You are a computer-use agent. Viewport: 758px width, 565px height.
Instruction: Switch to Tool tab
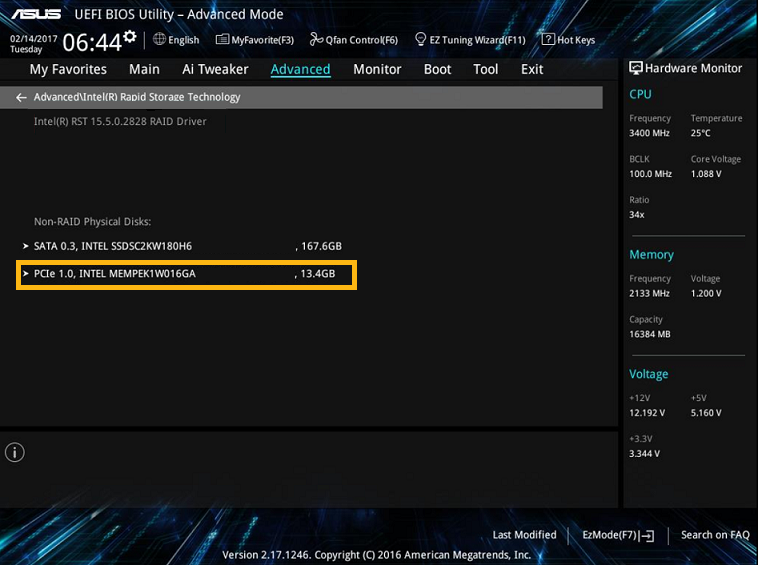(485, 70)
